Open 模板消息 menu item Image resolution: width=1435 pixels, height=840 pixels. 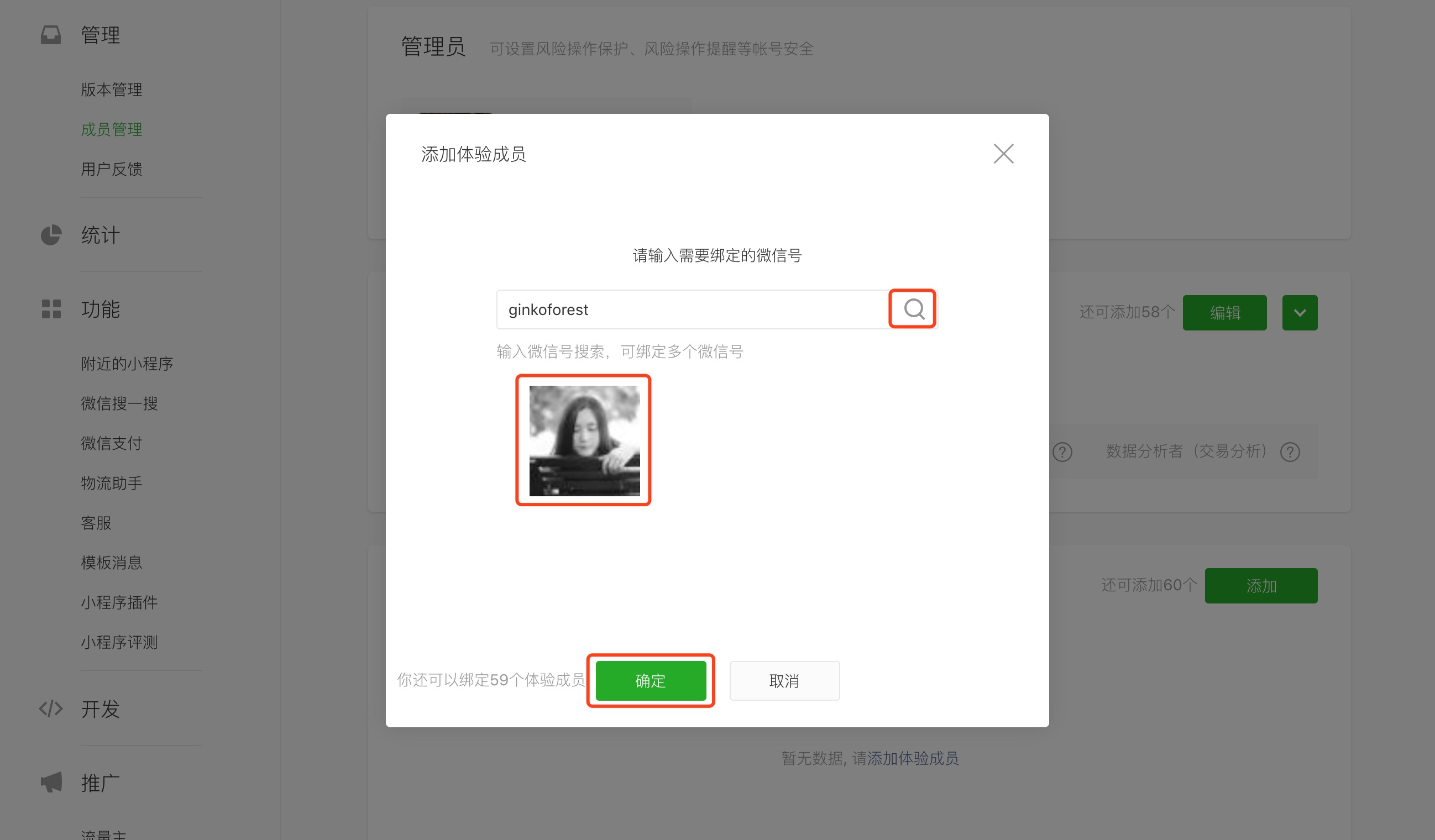point(112,563)
